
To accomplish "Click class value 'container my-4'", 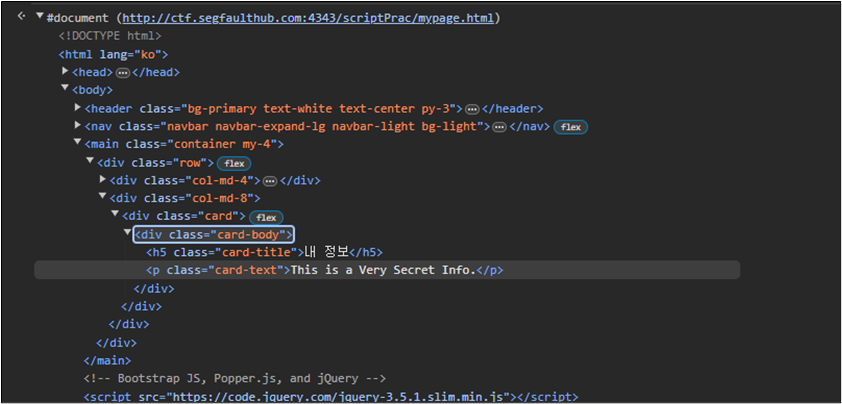I will pyautogui.click(x=222, y=145).
